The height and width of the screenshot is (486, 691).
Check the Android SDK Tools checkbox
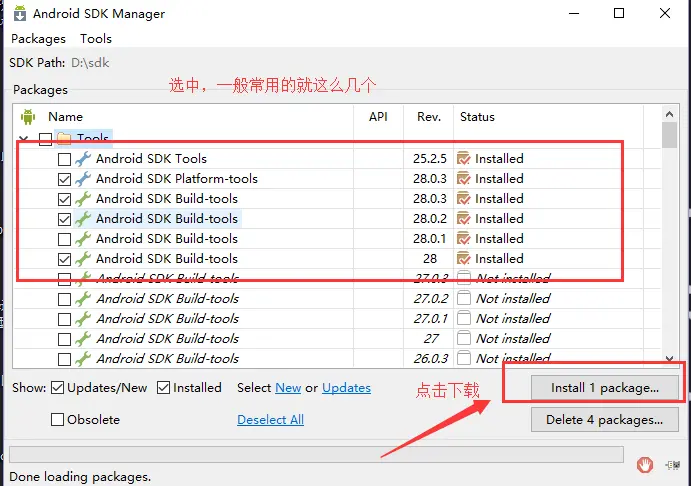[64, 159]
